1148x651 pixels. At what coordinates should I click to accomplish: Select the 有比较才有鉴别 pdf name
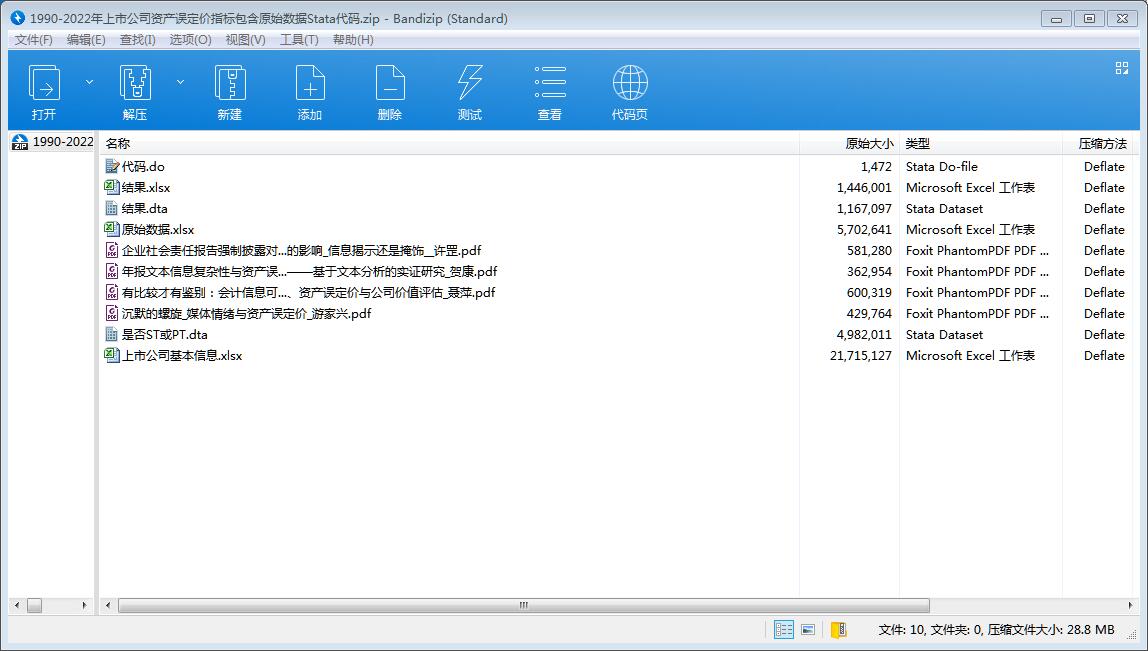[x=309, y=293]
